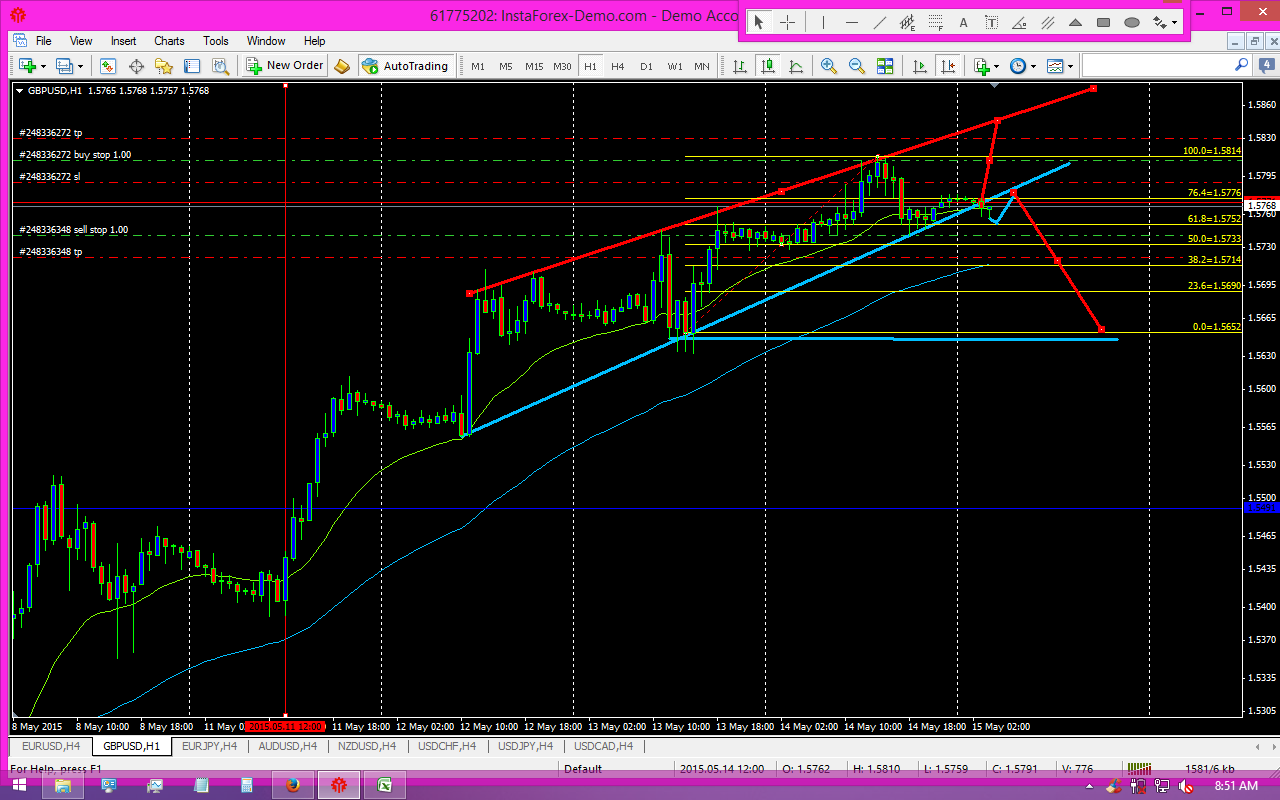Enable chart auto scroll

[919, 66]
